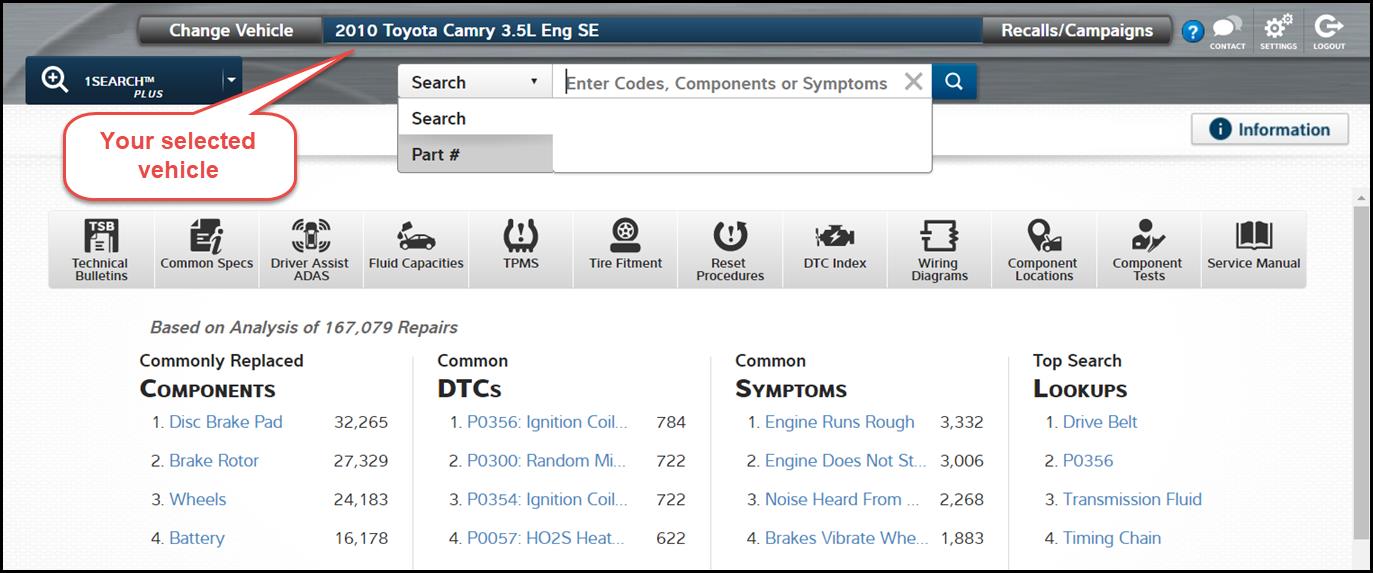Image resolution: width=1373 pixels, height=573 pixels.
Task: Open Reset Procedures icon
Action: click(x=730, y=249)
